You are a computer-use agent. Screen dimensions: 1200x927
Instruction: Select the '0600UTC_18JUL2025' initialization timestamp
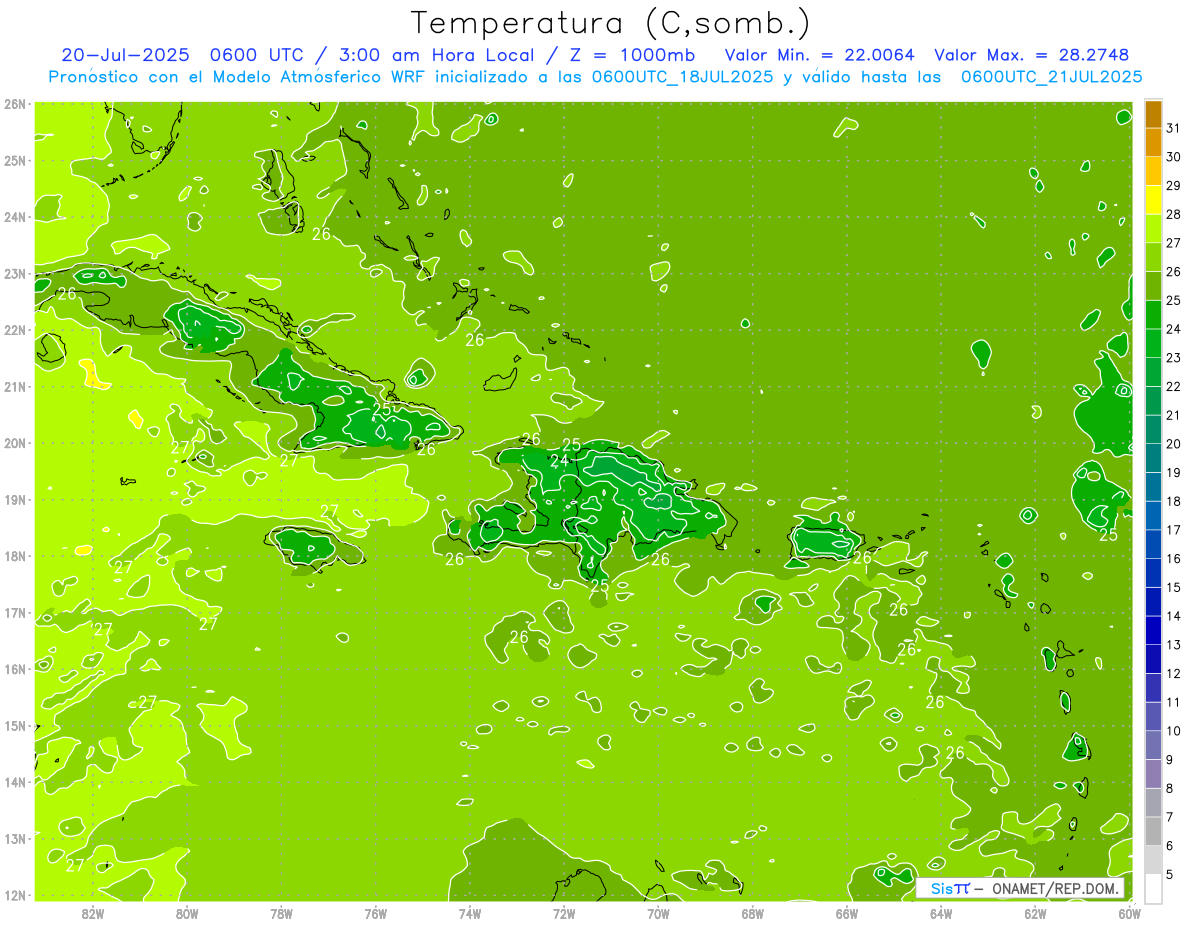(682, 77)
